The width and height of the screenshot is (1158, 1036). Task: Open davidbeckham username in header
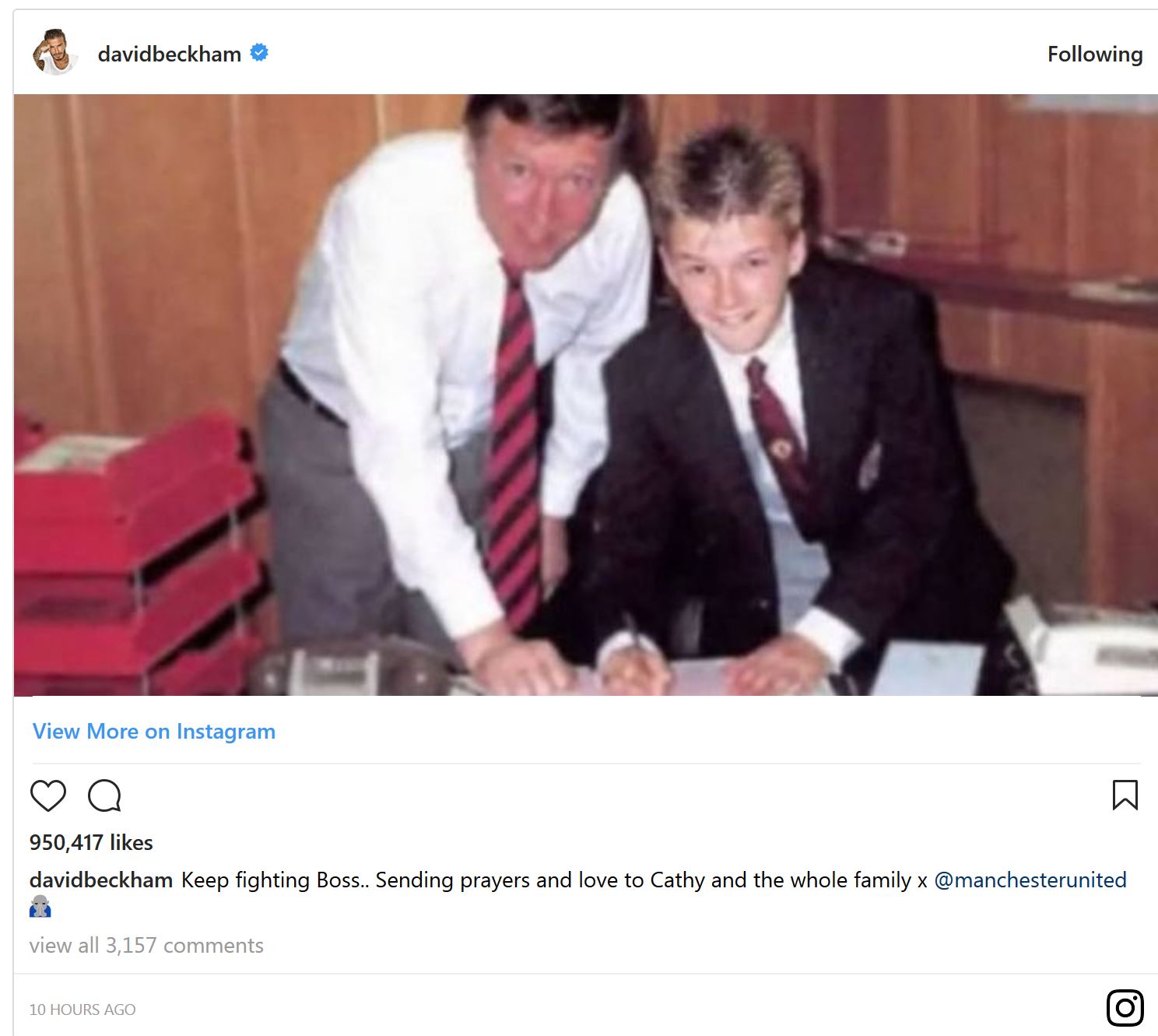click(170, 54)
